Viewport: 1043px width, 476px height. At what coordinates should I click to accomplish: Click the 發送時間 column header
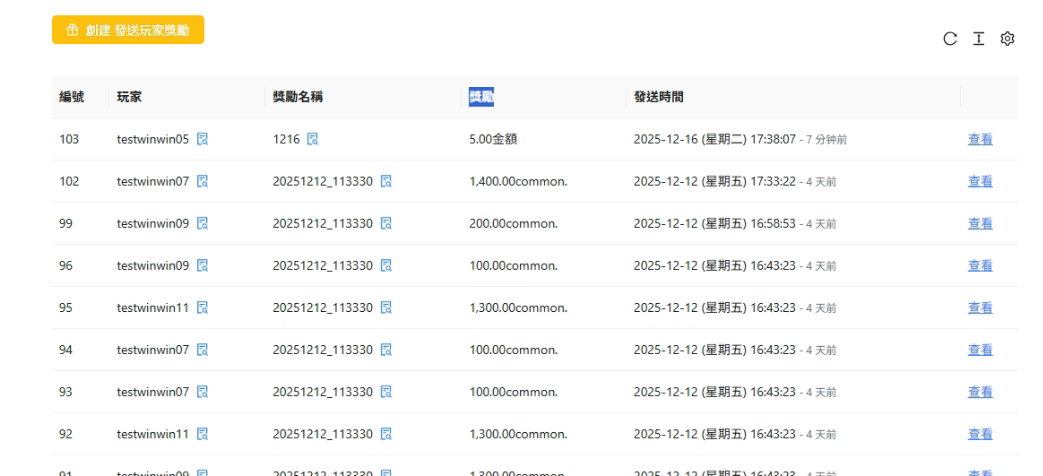(x=658, y=97)
